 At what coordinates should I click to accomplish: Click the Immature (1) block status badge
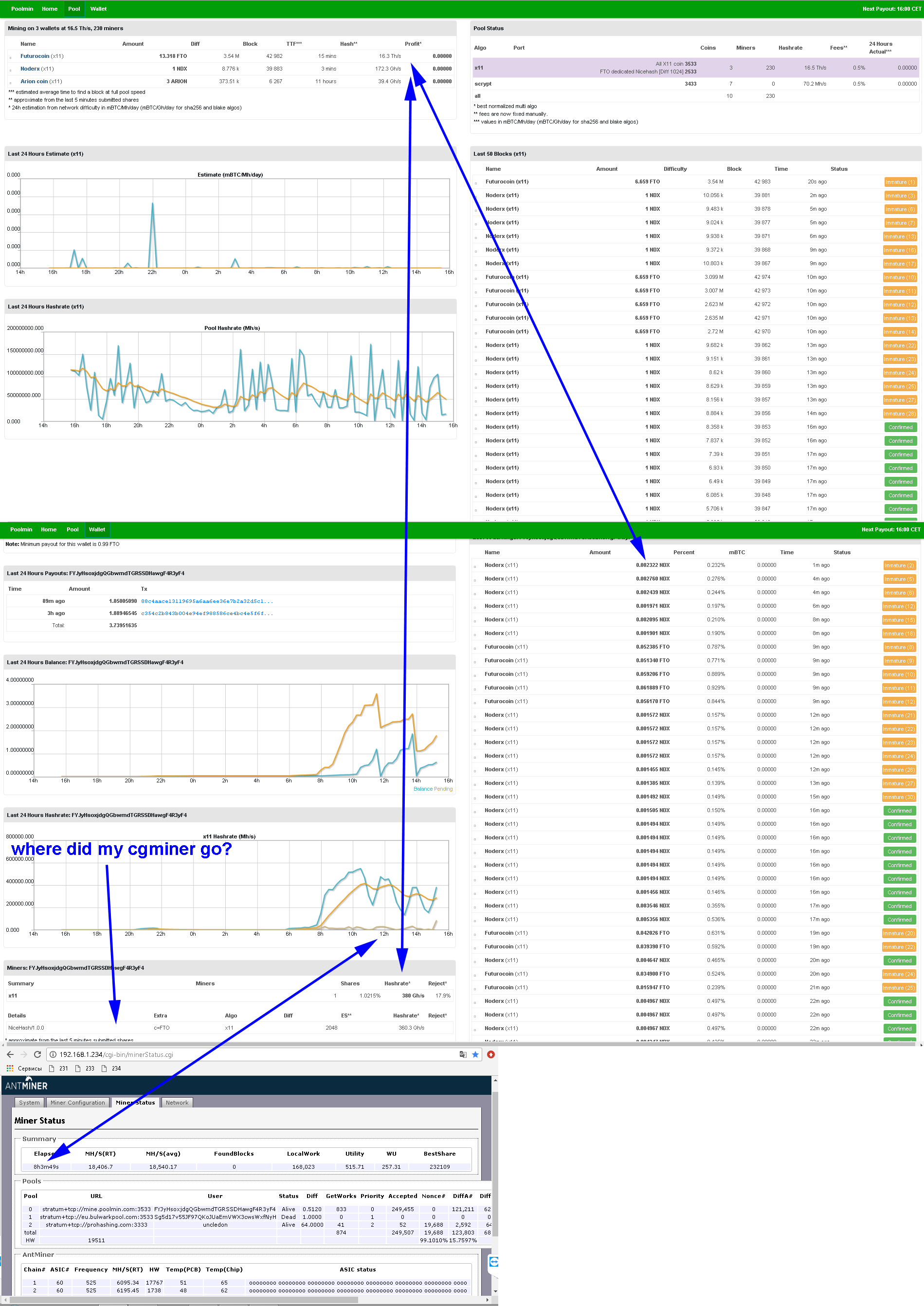pyautogui.click(x=900, y=182)
